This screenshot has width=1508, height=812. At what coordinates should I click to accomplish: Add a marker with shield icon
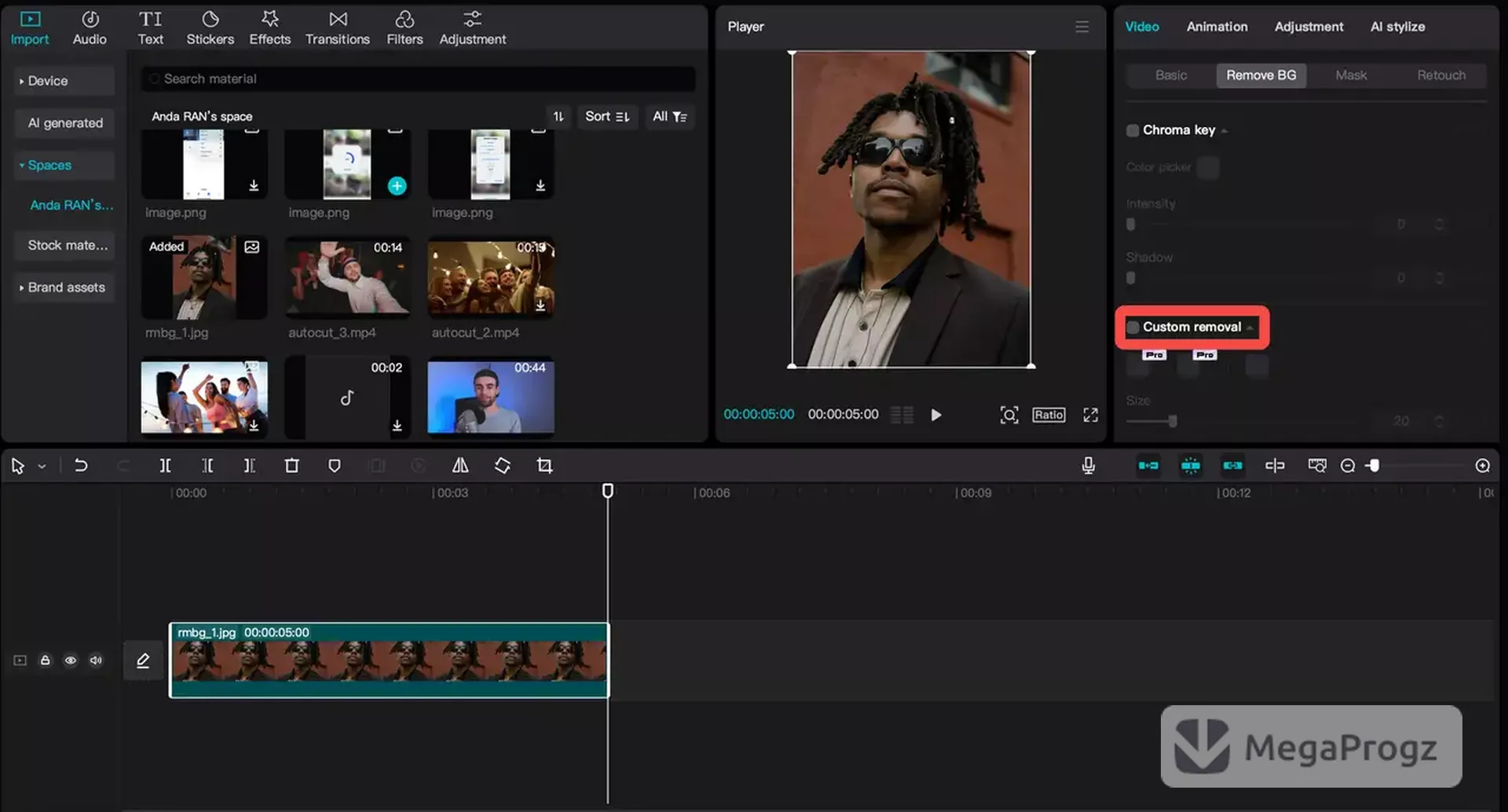point(334,466)
